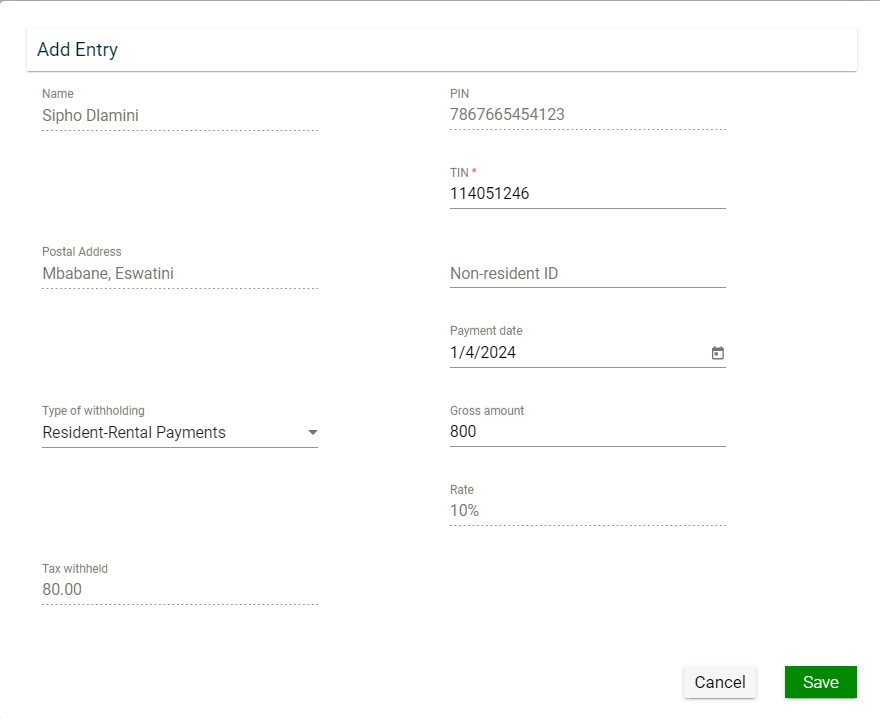
Task: Click the Add Entry dialog title
Action: click(x=78, y=49)
